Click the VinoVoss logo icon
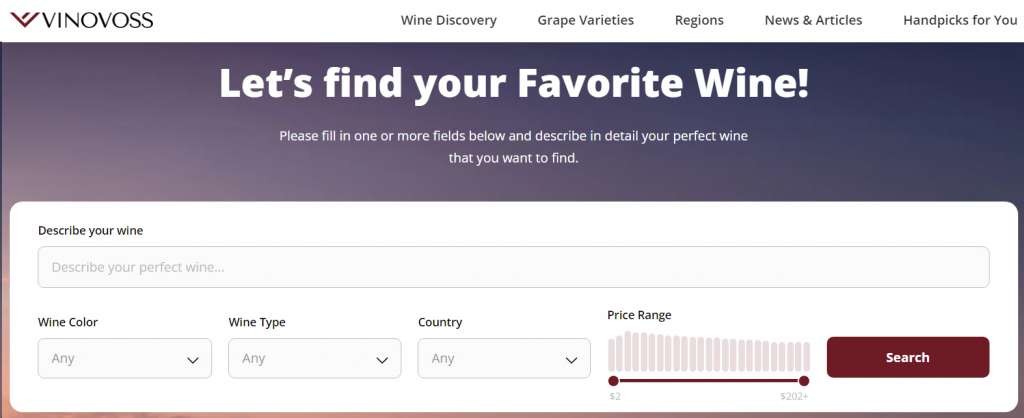The image size is (1024, 418). [x=24, y=20]
